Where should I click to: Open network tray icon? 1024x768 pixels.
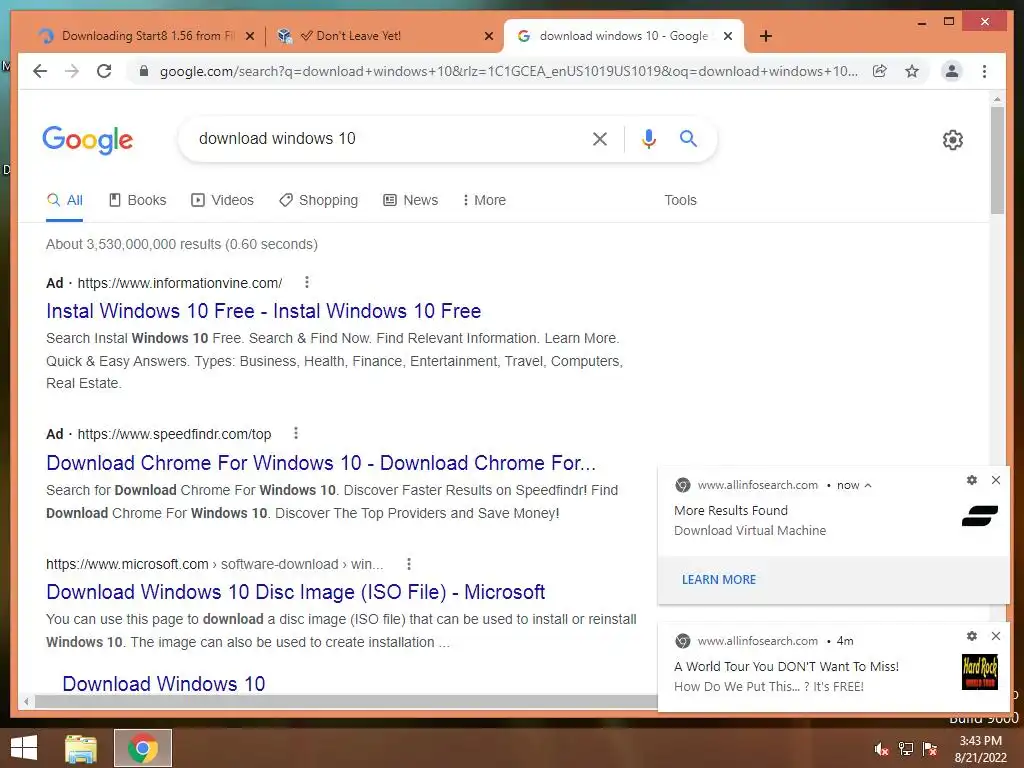click(x=906, y=749)
